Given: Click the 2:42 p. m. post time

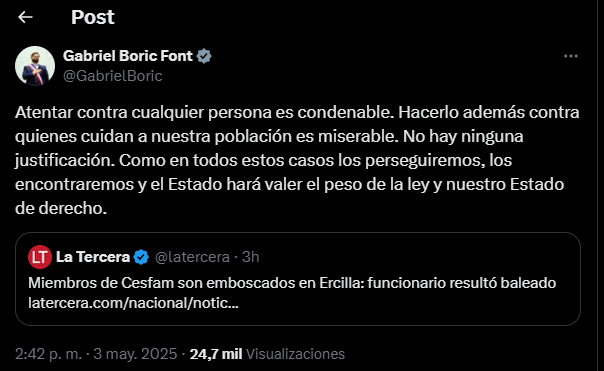Looking at the screenshot, I should coord(49,354).
